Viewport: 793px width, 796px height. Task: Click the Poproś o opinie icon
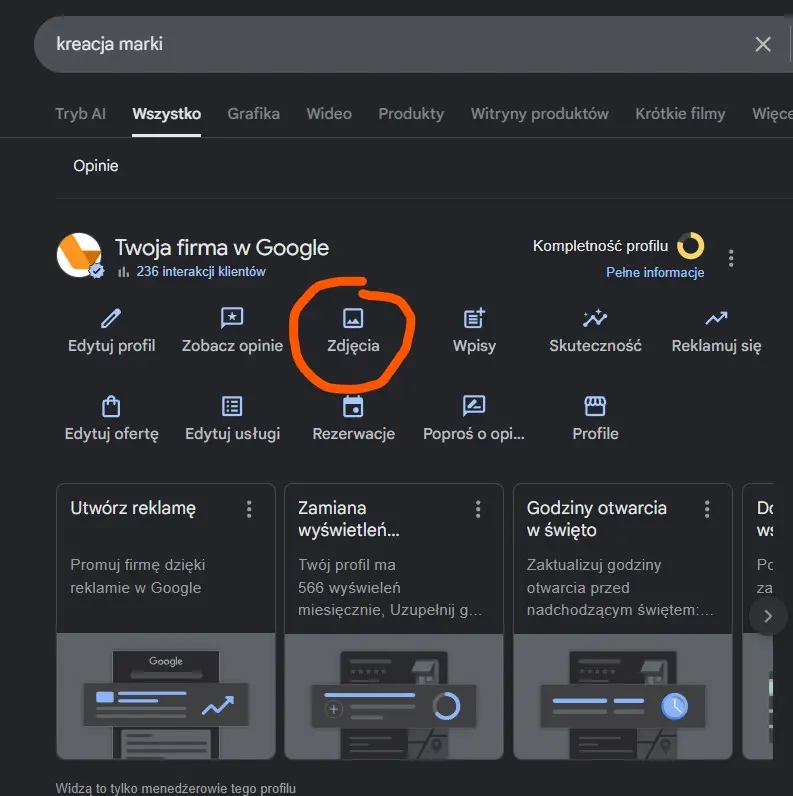click(x=474, y=406)
